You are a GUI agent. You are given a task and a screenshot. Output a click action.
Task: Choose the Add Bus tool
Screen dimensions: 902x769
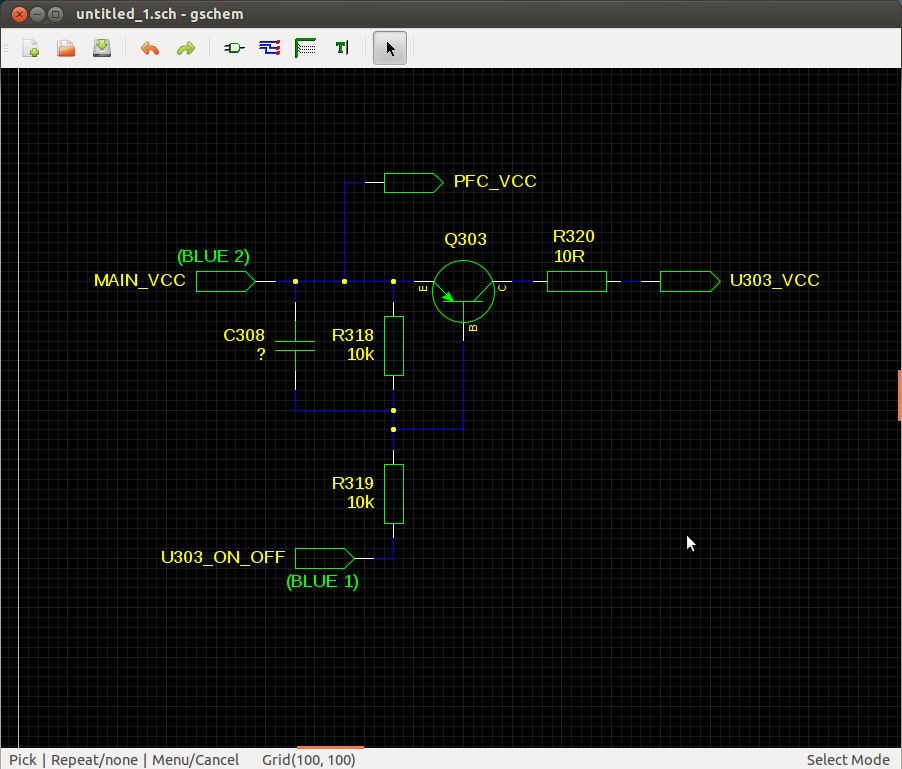(x=306, y=48)
